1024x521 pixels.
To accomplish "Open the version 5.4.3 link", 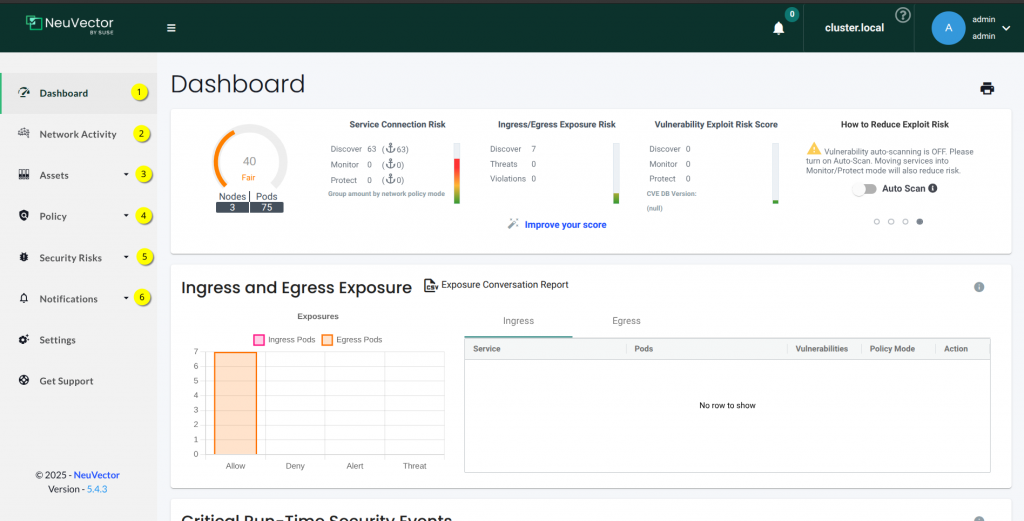I will click(x=96, y=489).
